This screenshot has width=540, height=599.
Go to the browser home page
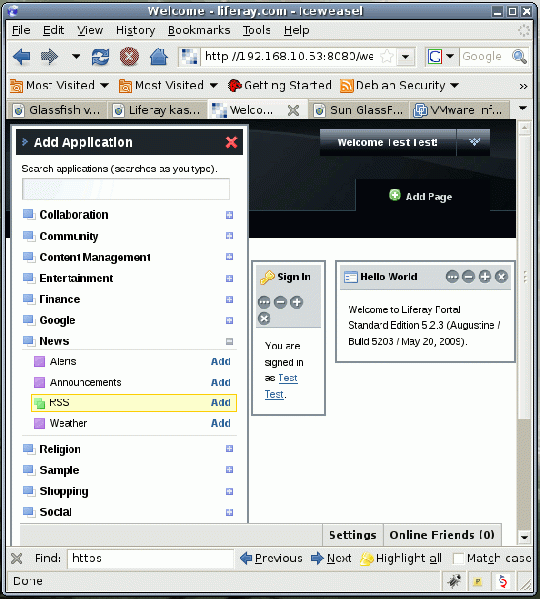158,57
